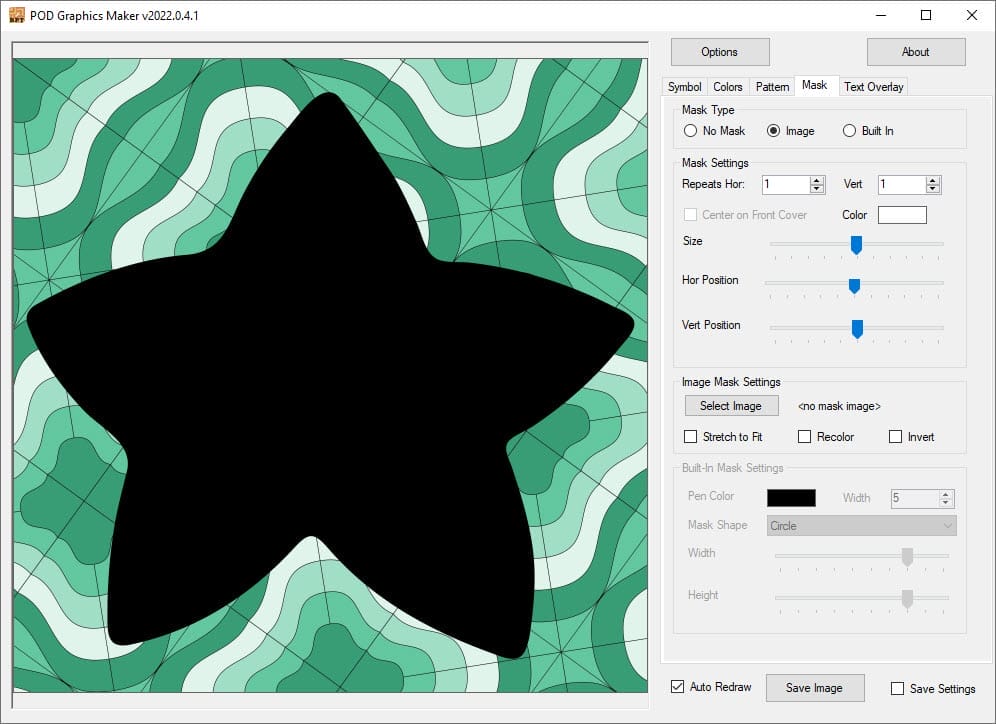This screenshot has width=996, height=724.
Task: Select the No Mask radio button
Action: (690, 131)
